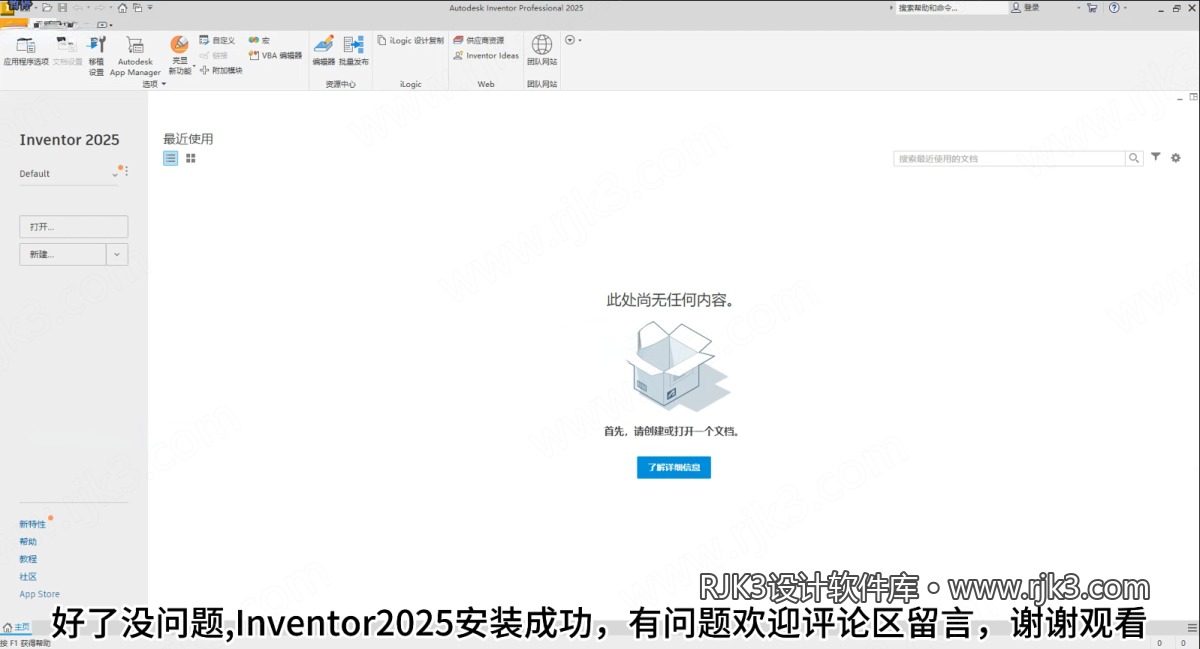Expand the Default project dropdown
Viewport: 1200px width, 649px height.
pyautogui.click(x=115, y=175)
